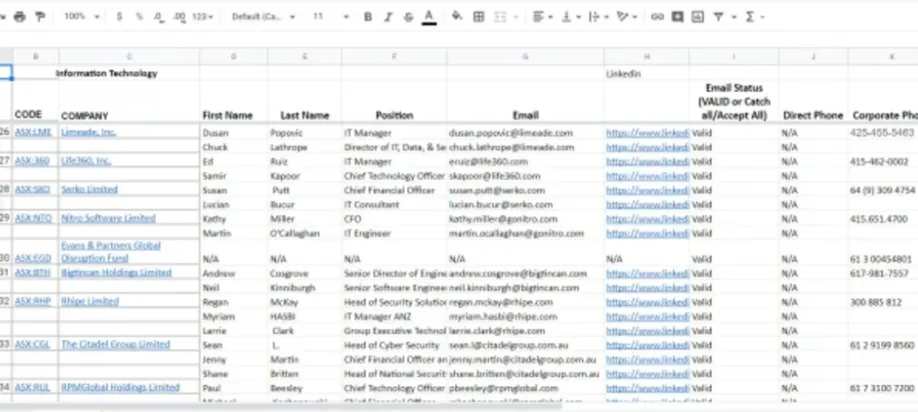918x412 pixels.
Task: Open the Limeade, Inc. company link
Action: 88,132
